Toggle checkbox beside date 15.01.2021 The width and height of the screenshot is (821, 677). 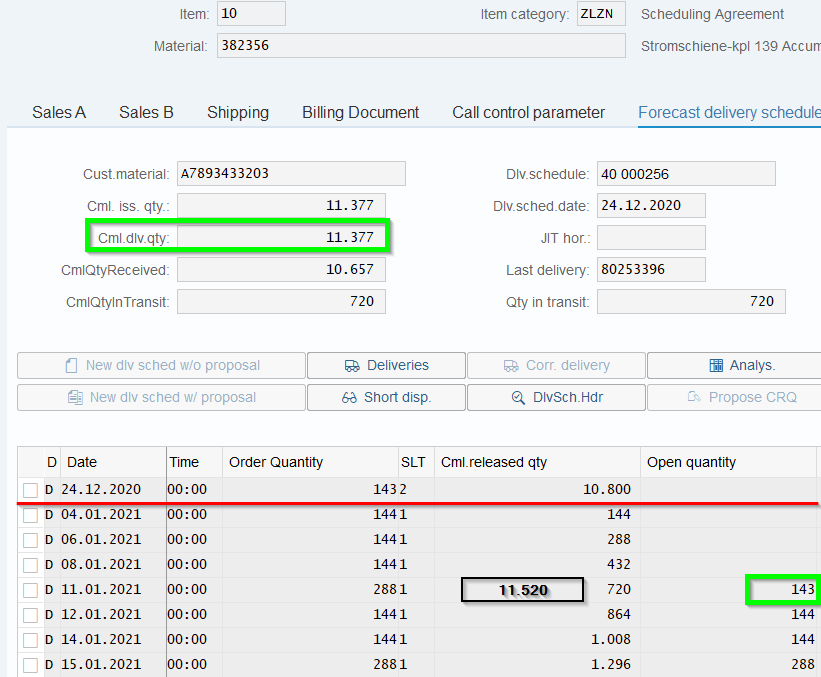coord(31,665)
